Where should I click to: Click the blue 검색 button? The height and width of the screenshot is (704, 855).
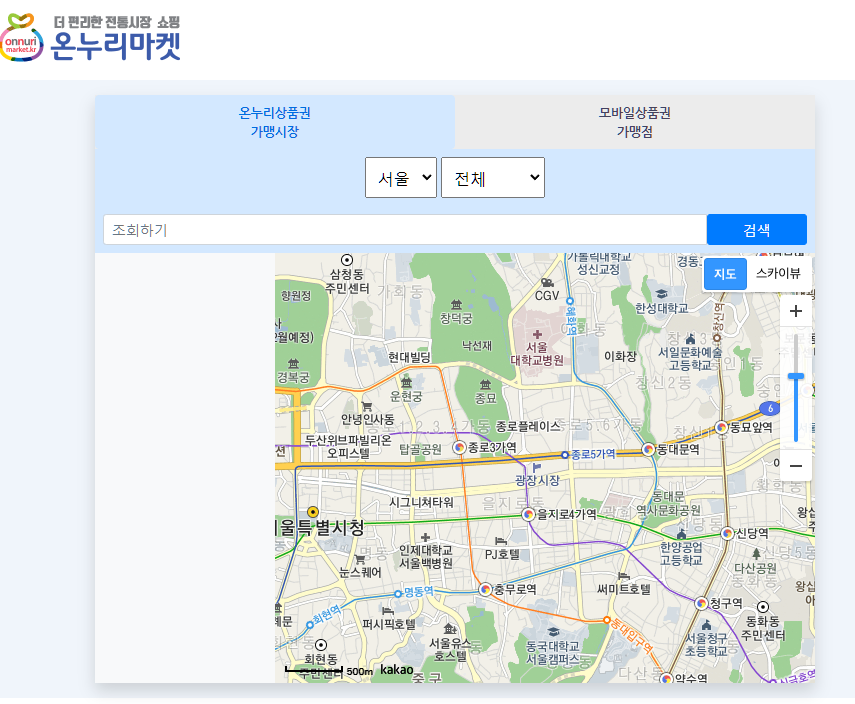[757, 230]
